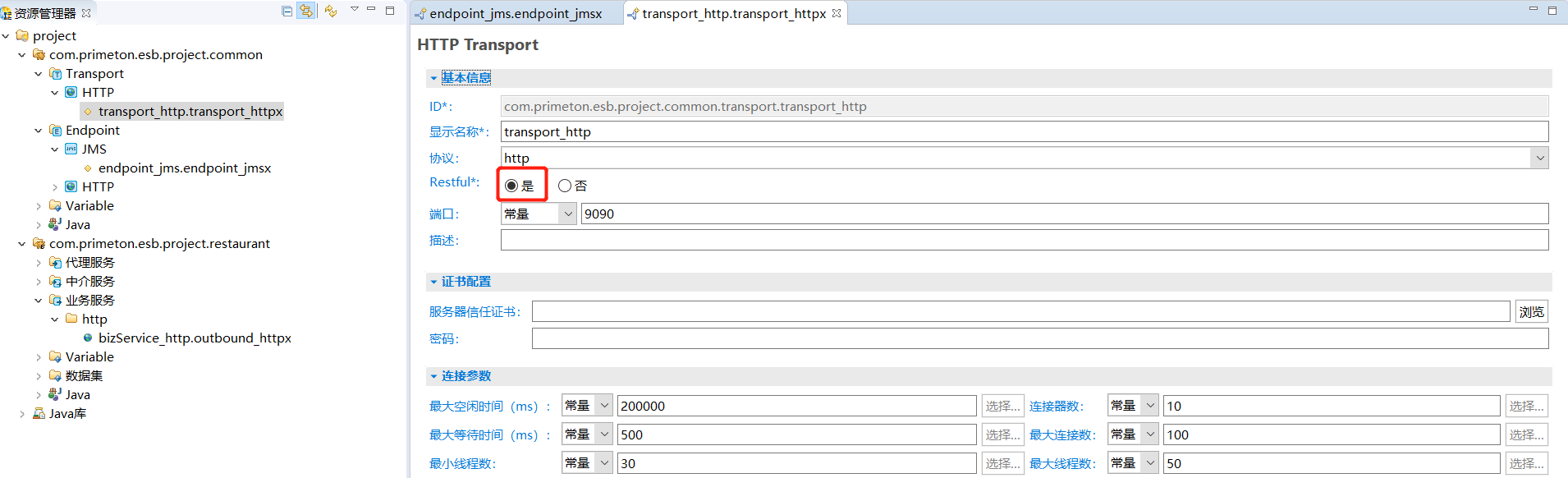Select the 否 Restful radio button
Image resolution: width=1568 pixels, height=478 pixels.
(565, 186)
